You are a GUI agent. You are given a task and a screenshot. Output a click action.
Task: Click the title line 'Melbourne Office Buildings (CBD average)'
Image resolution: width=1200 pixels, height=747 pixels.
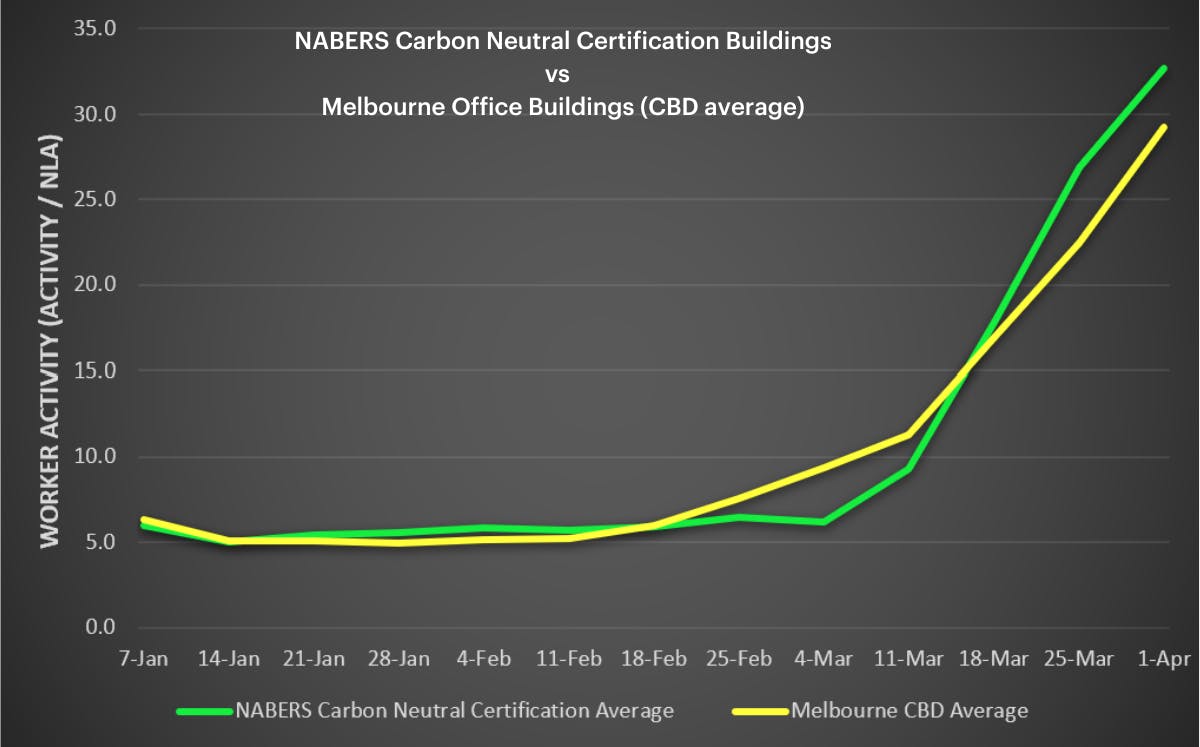click(x=563, y=107)
